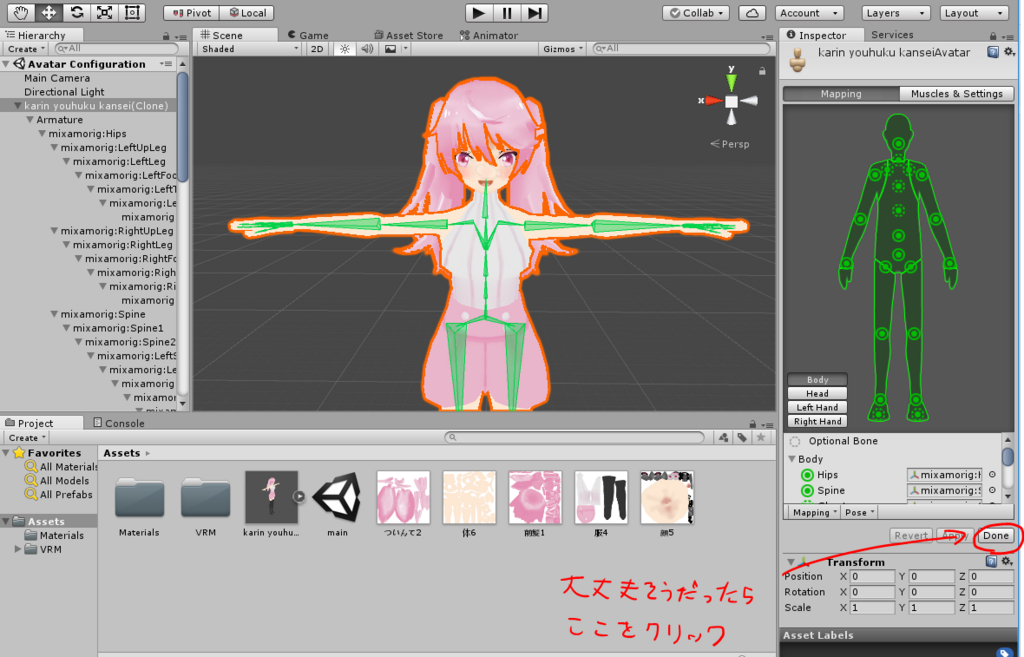Search project by type icon
The height and width of the screenshot is (657, 1024).
724,438
